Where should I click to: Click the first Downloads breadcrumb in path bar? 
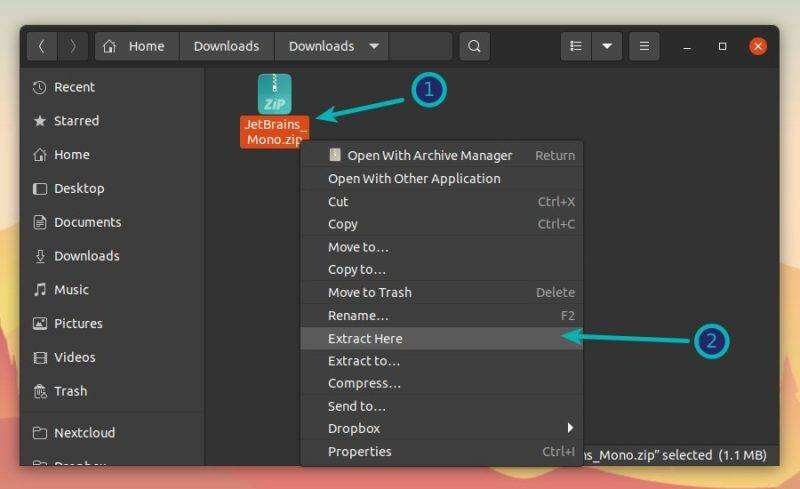227,46
